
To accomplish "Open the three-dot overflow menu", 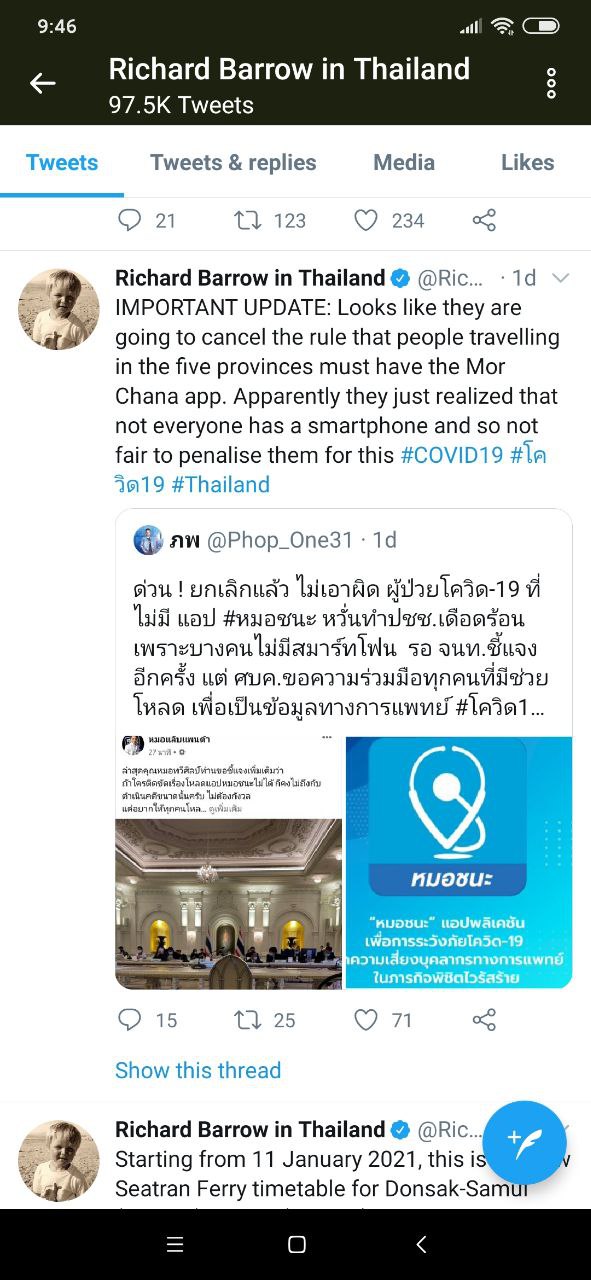I will (x=551, y=84).
